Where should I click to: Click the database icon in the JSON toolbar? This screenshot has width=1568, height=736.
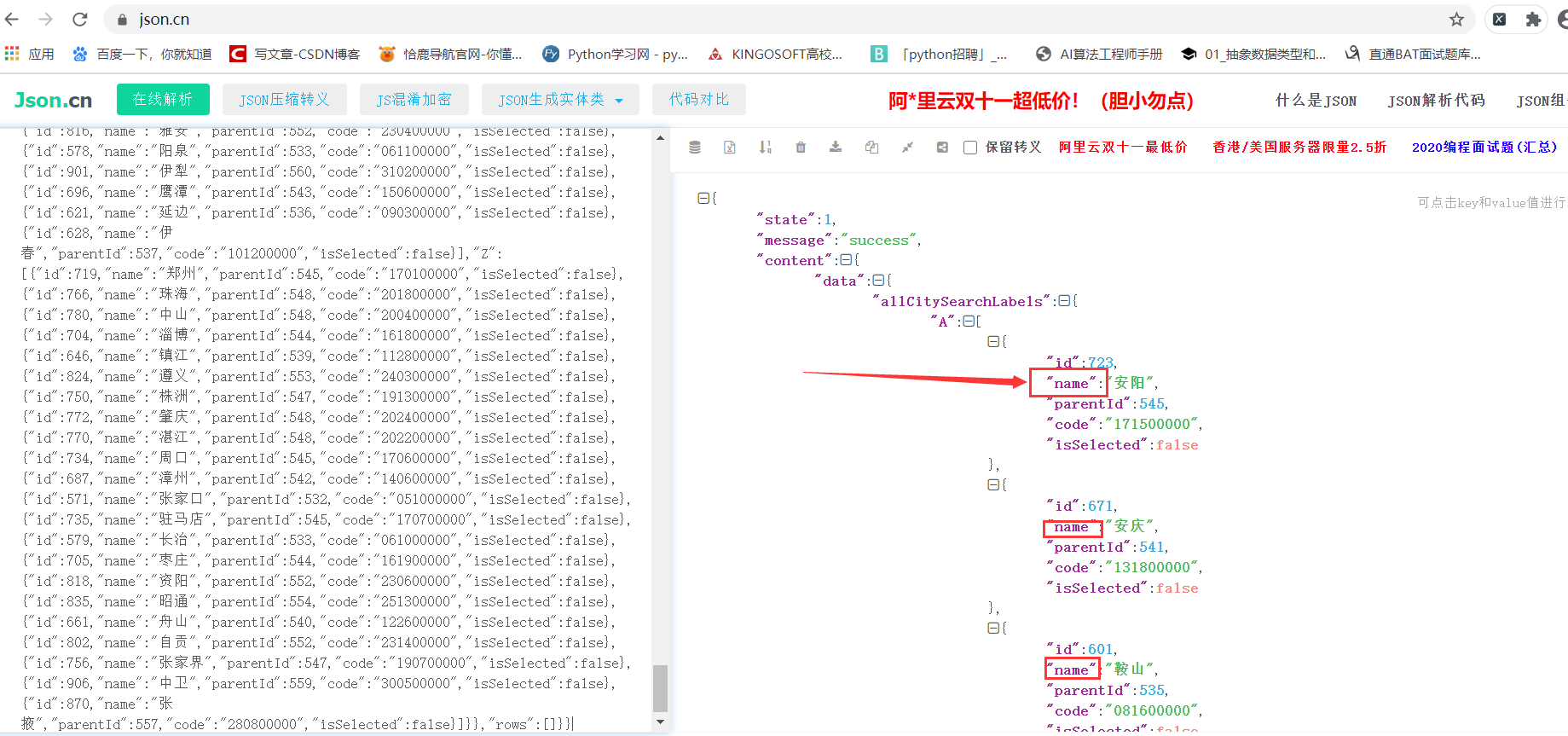click(x=695, y=148)
